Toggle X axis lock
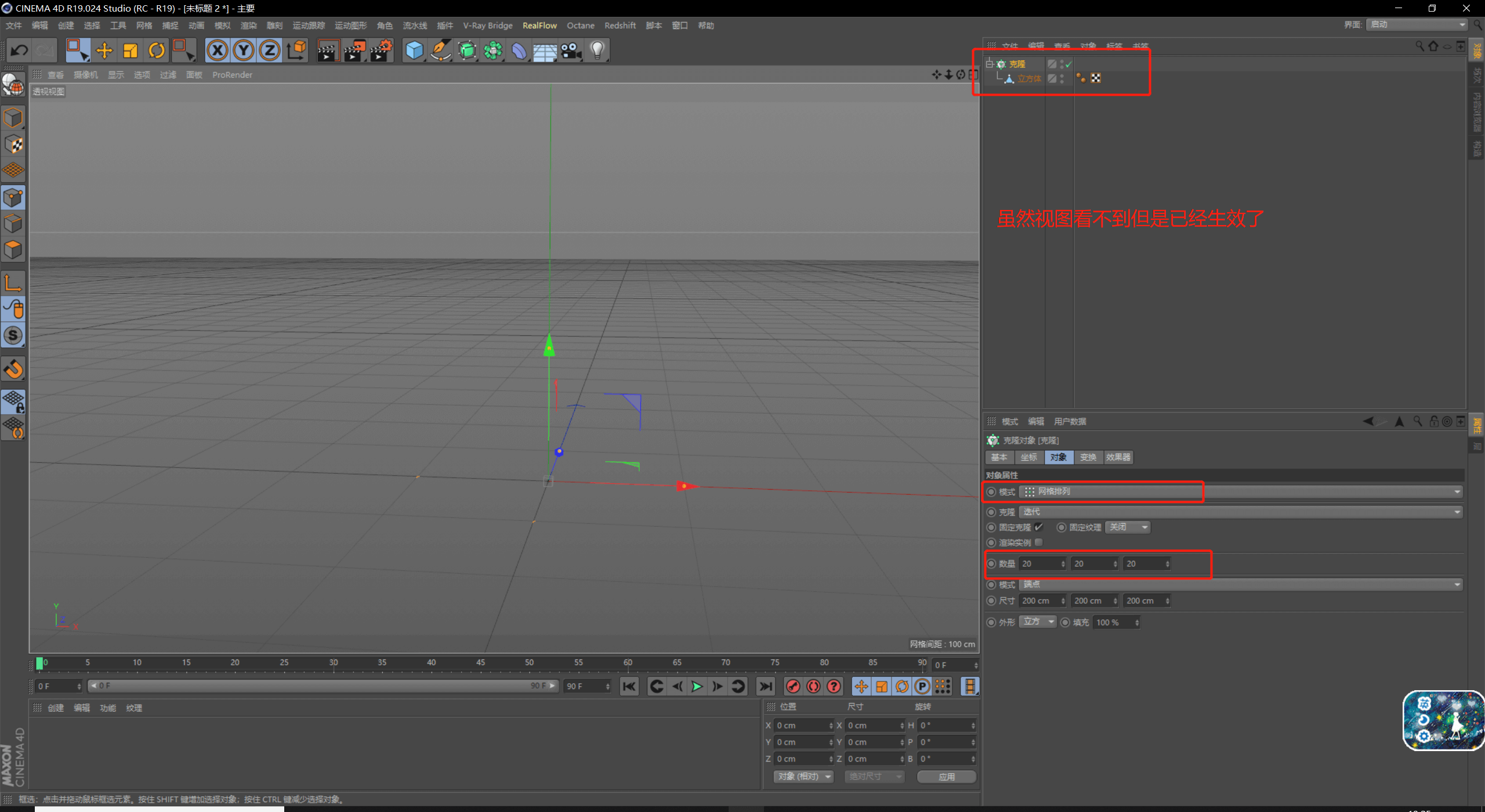This screenshot has width=1485, height=812. click(218, 50)
